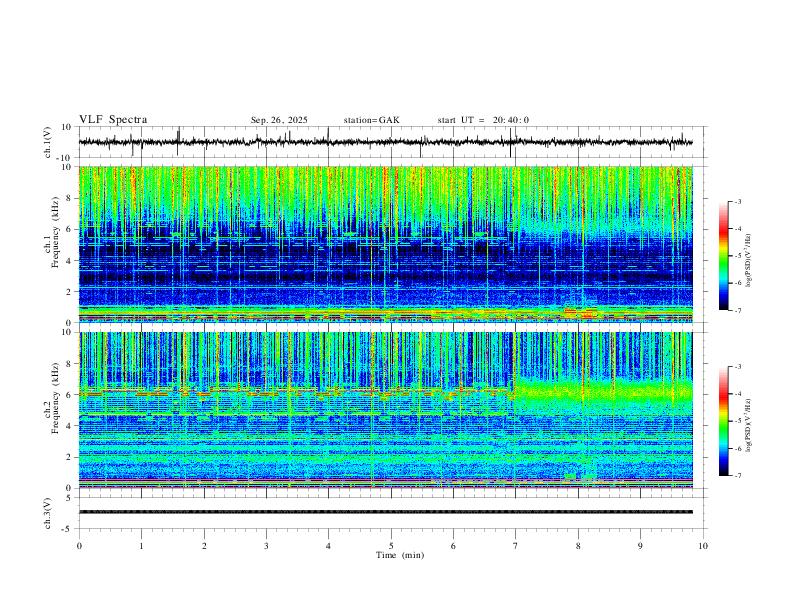Click the "-5" tick on ch.2 colorbar

(738, 421)
